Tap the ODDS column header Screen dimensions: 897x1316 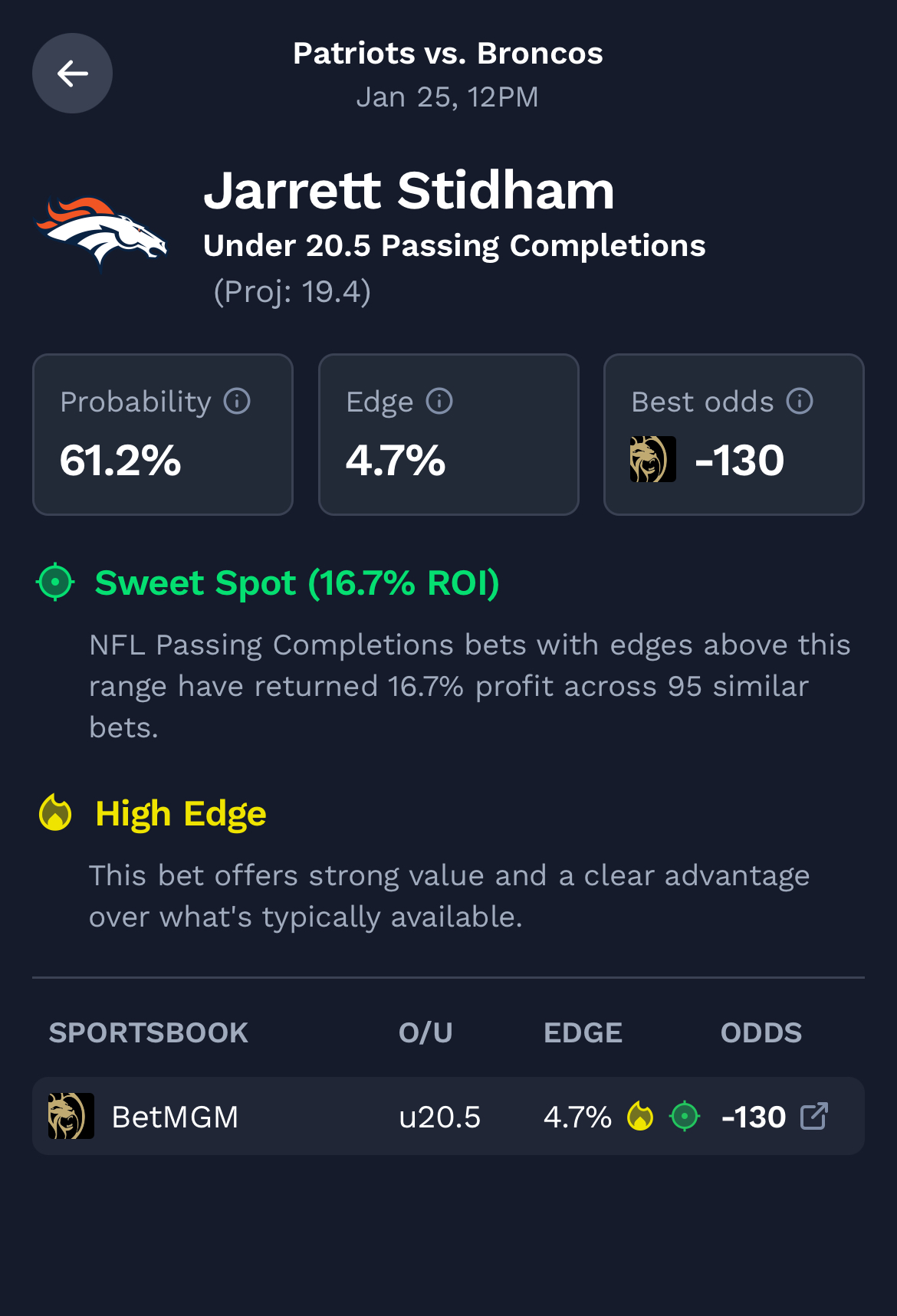click(761, 1032)
